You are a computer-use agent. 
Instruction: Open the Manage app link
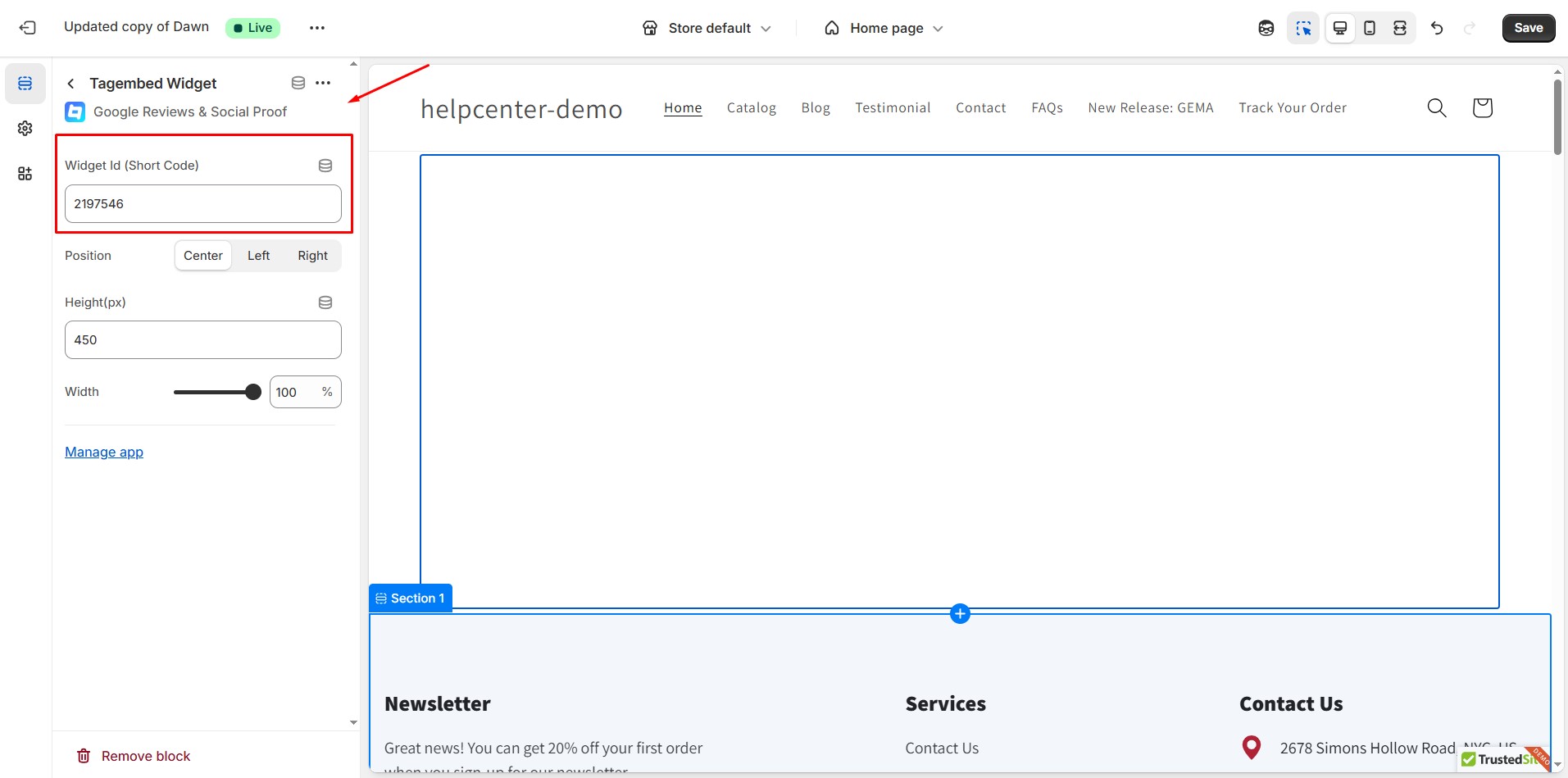103,452
